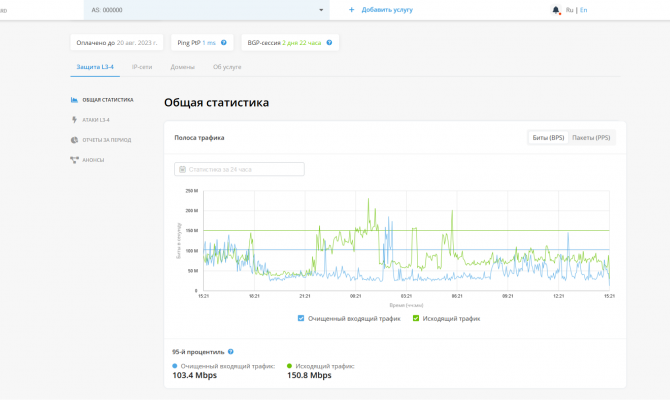This screenshot has width=670, height=400.
Task: Click the 200 M y-axis label
Action: [x=191, y=211]
